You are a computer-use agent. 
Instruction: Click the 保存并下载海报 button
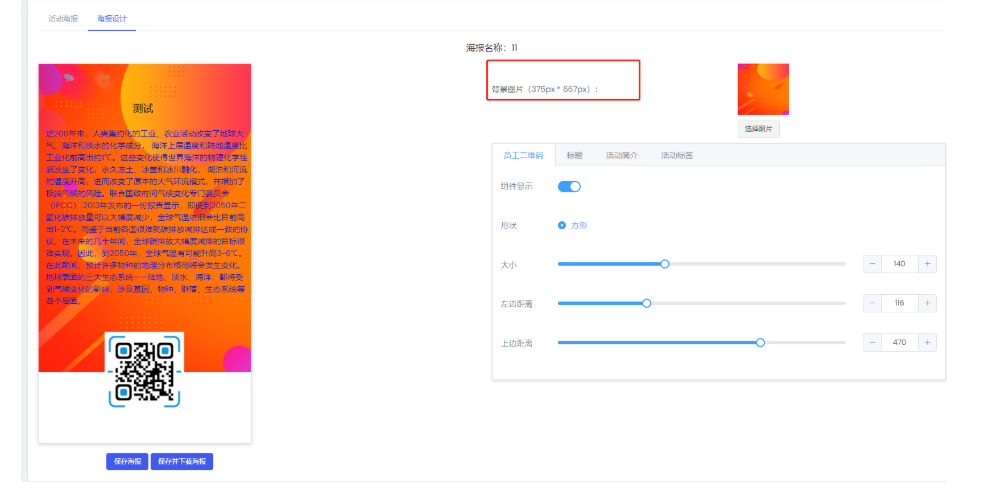182,461
